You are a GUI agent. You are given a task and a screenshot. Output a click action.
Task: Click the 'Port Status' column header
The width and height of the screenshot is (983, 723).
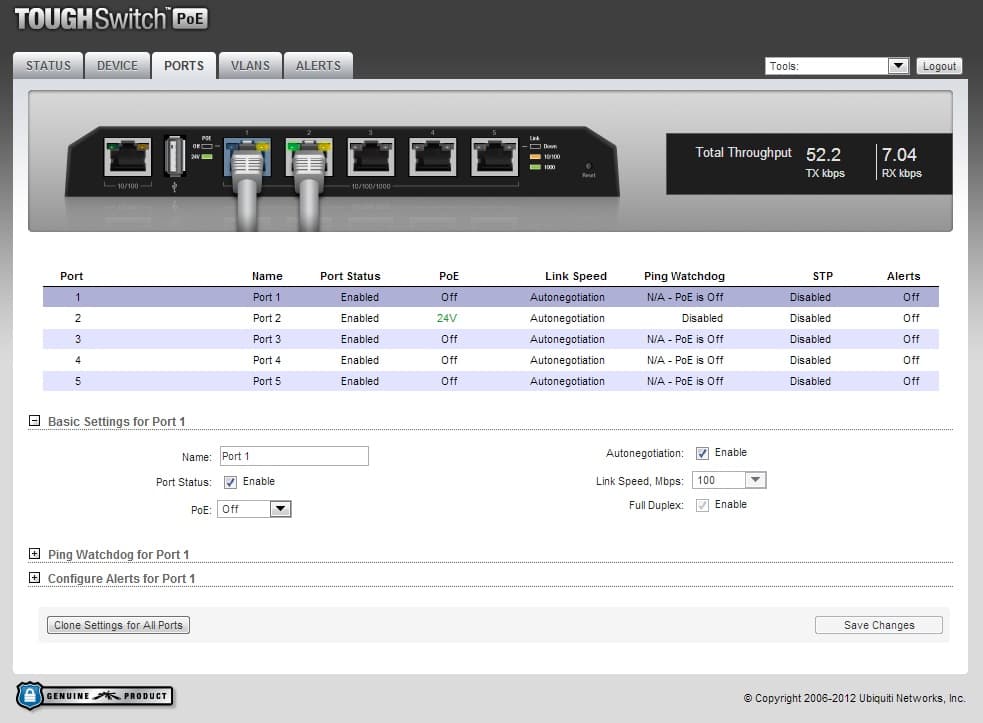click(x=350, y=276)
